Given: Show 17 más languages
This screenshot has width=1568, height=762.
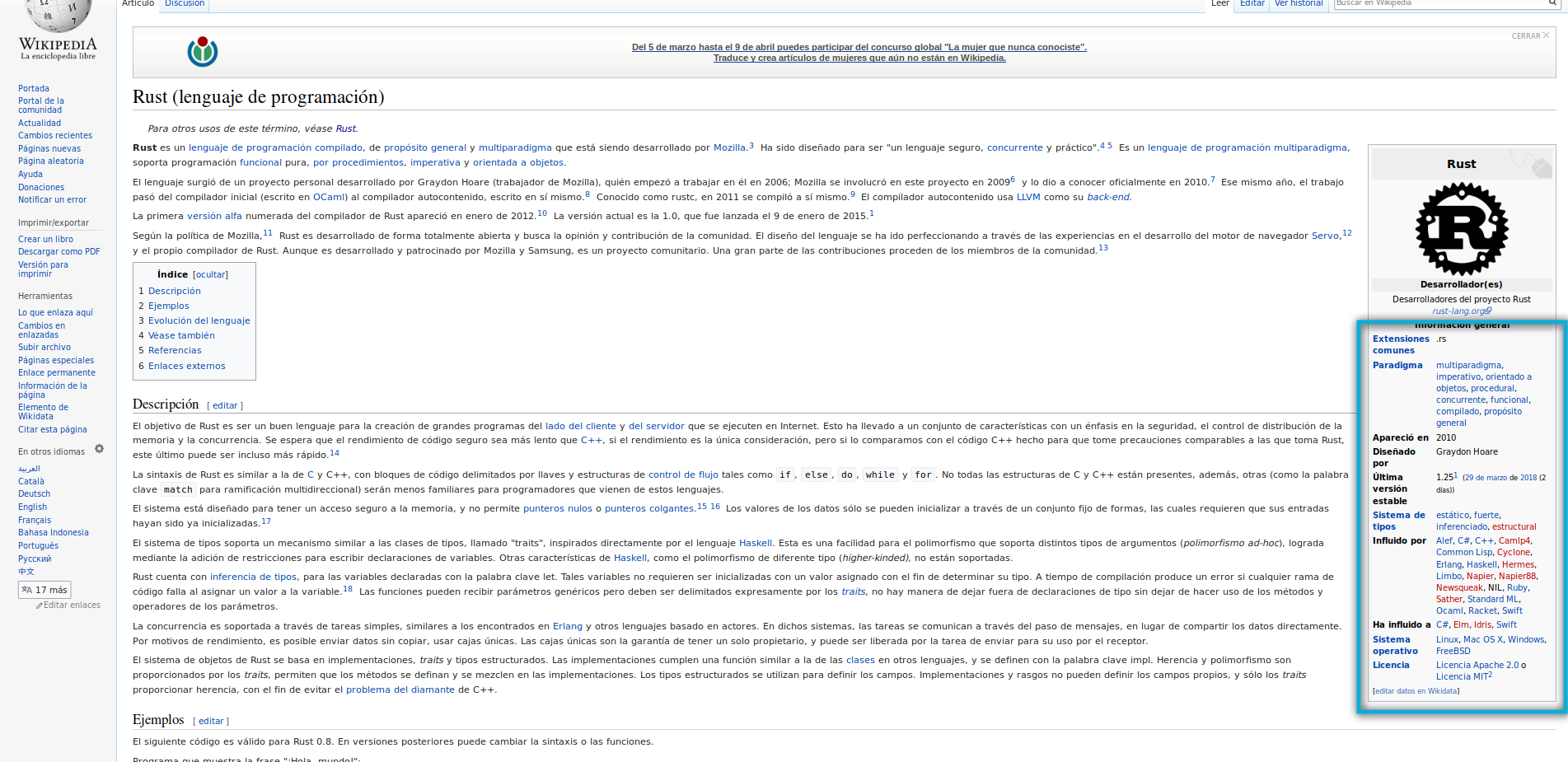Looking at the screenshot, I should pyautogui.click(x=44, y=590).
